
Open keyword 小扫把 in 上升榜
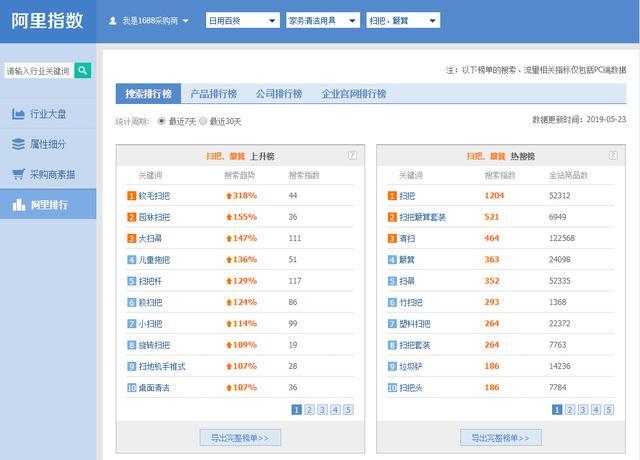coord(150,324)
